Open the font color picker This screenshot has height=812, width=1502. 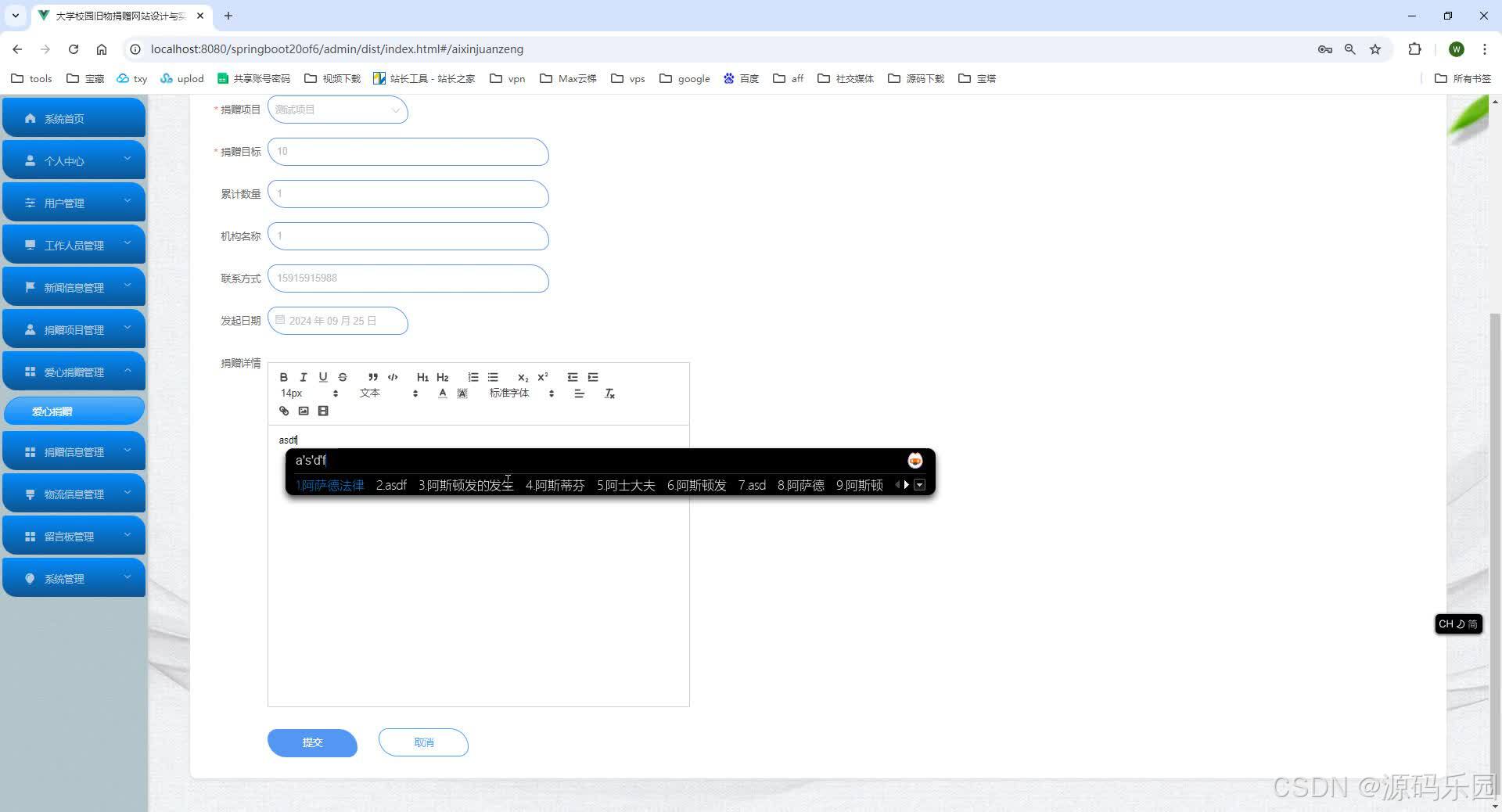(x=442, y=393)
